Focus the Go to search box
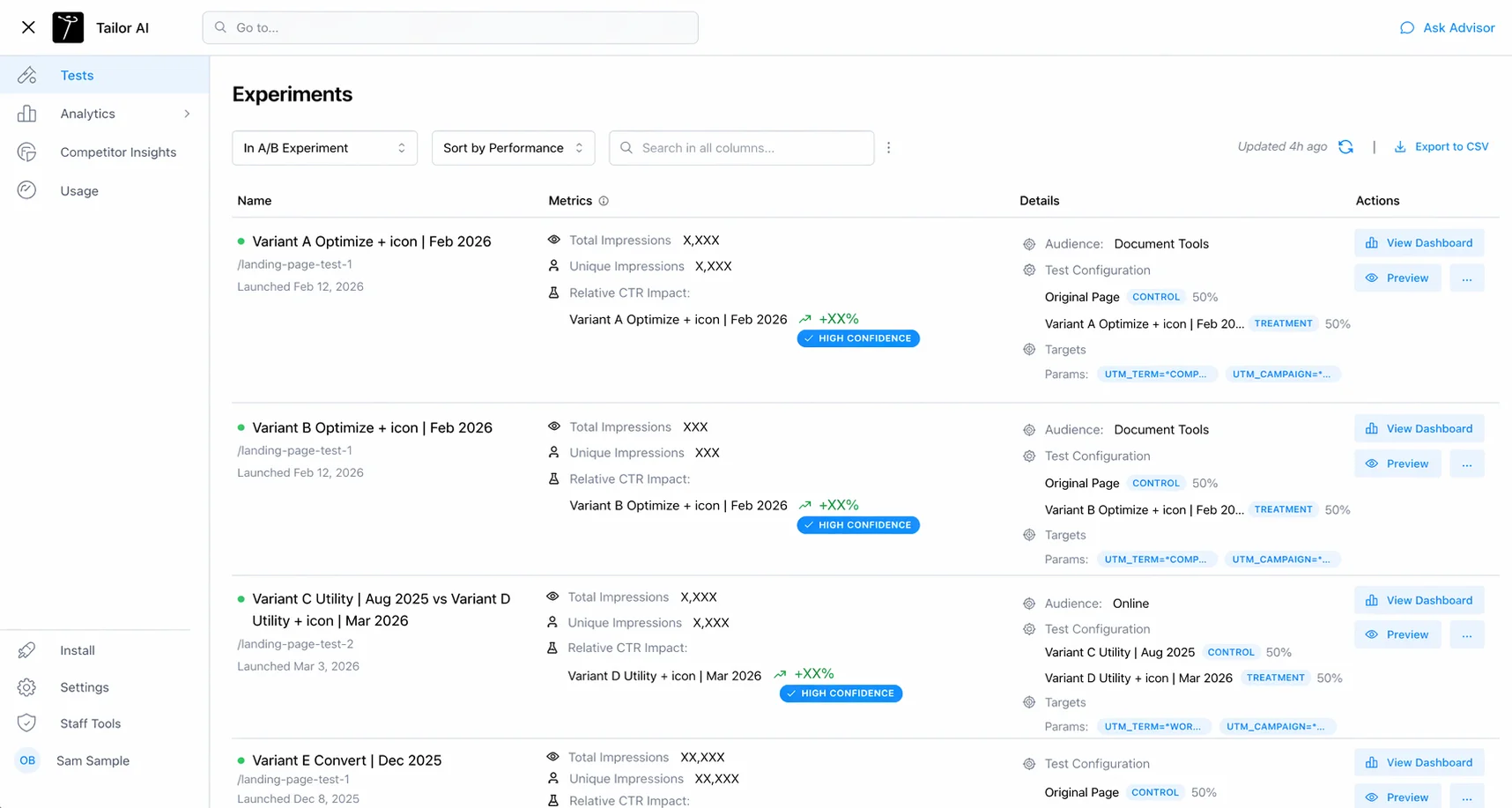The height and width of the screenshot is (808, 1512). [450, 27]
